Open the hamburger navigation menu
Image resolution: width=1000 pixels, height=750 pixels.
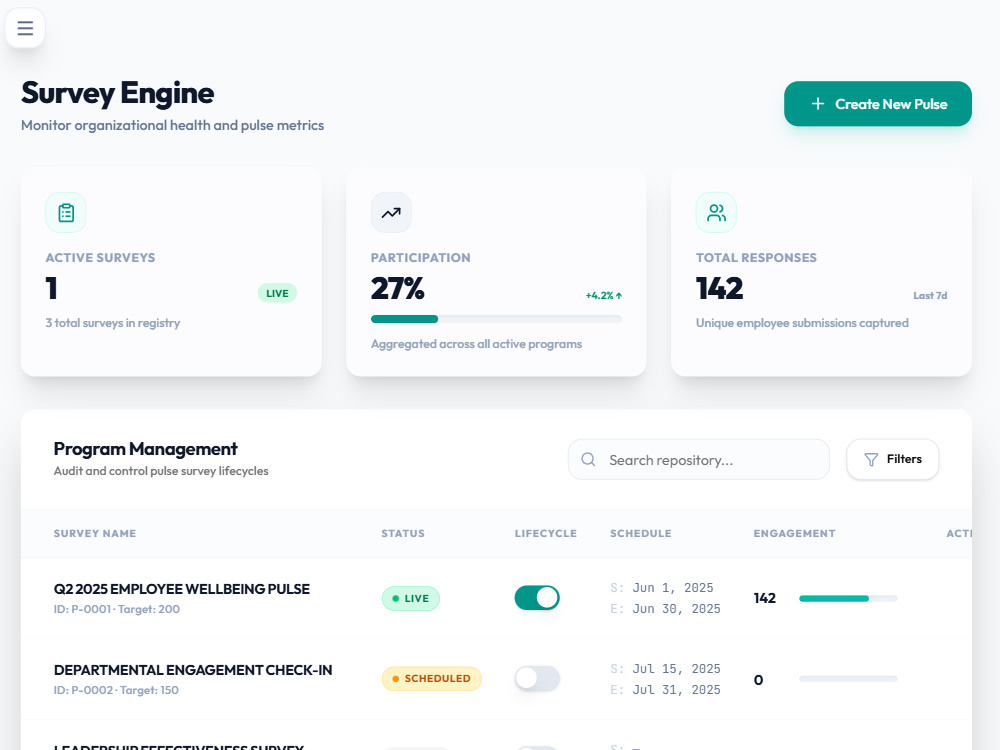(25, 28)
